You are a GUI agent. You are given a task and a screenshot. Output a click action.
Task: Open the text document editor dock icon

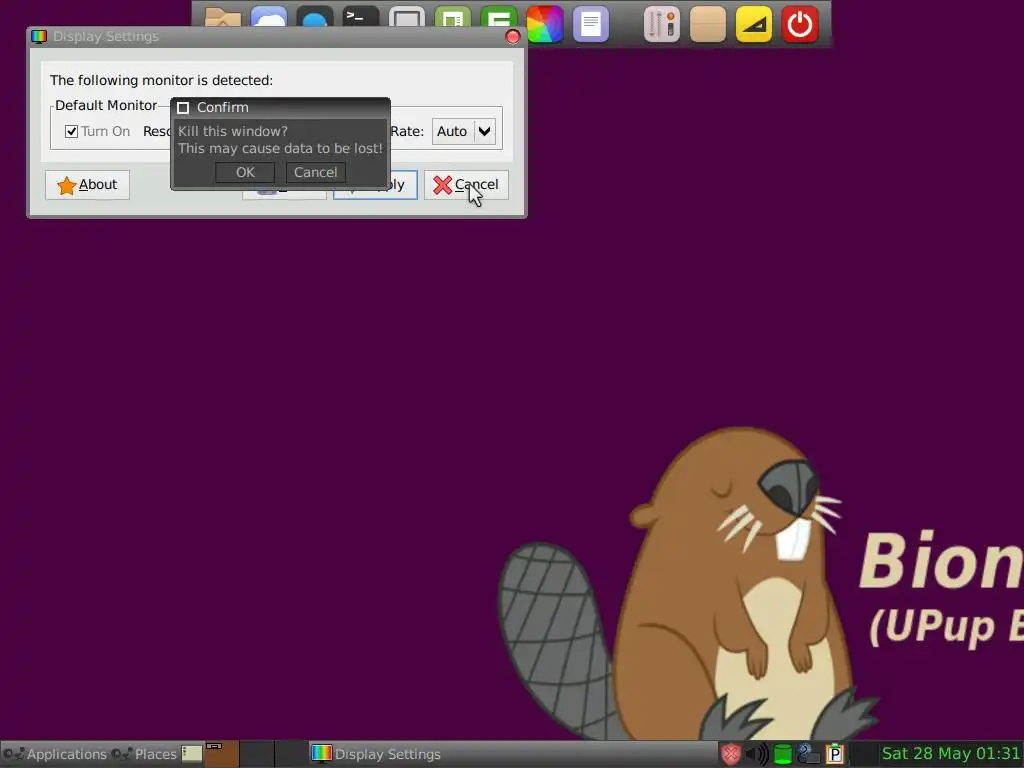(x=590, y=24)
